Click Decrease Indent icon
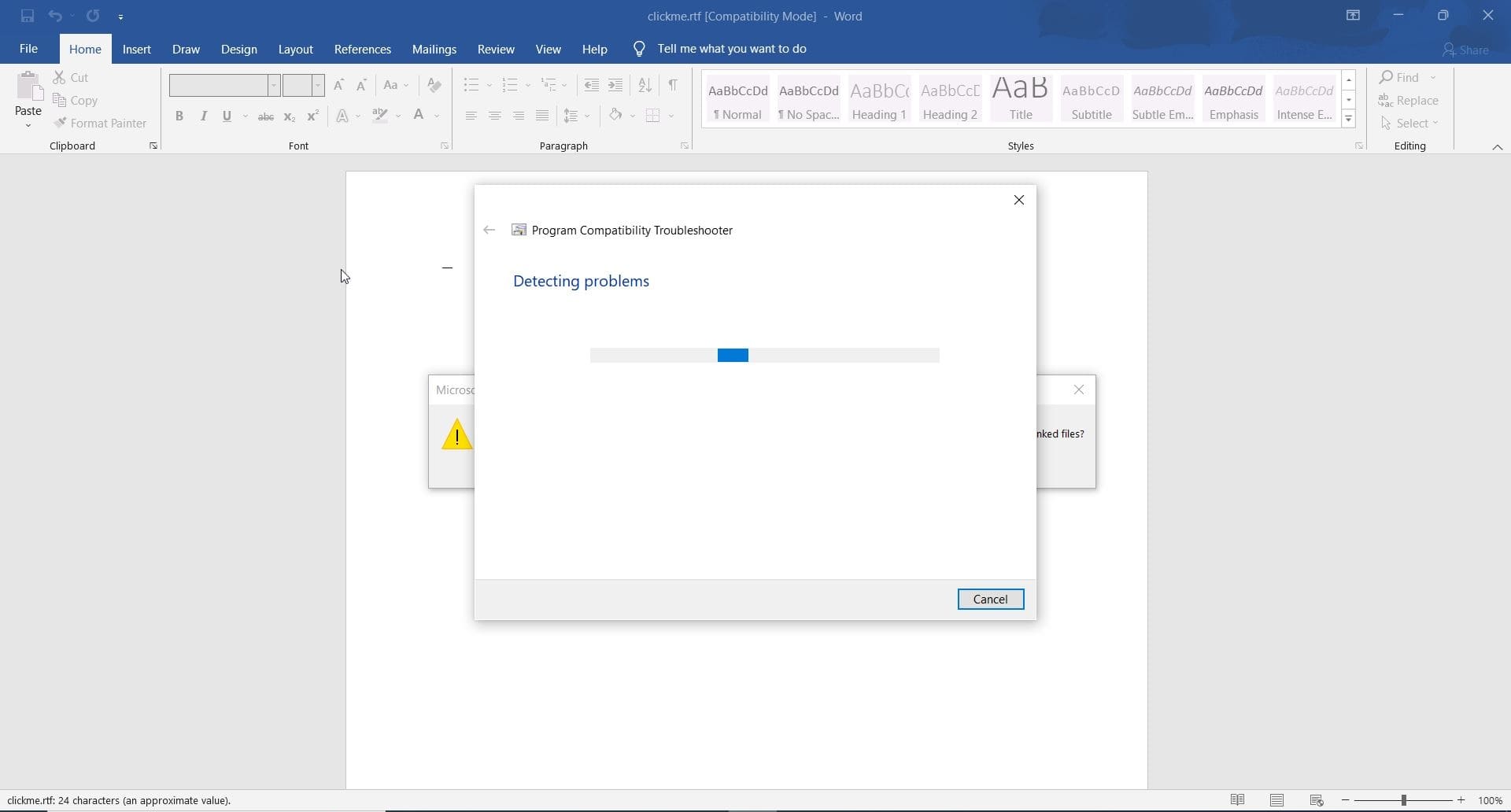Image resolution: width=1511 pixels, height=812 pixels. tap(592, 85)
